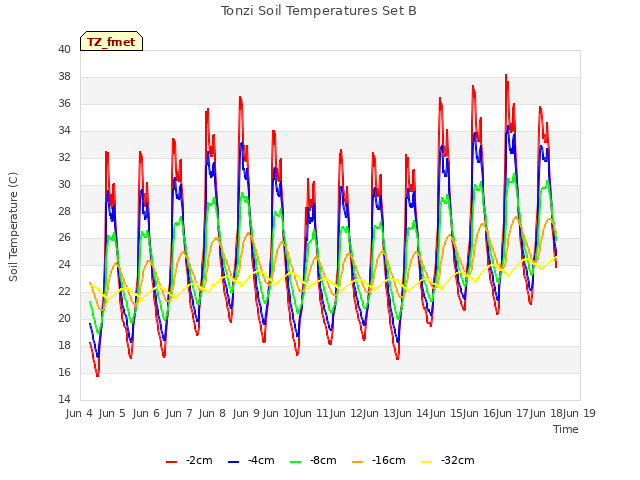Image resolution: width=640 pixels, height=480 pixels.
Task: Click the green -8cm legend swatch
Action: pos(296,462)
